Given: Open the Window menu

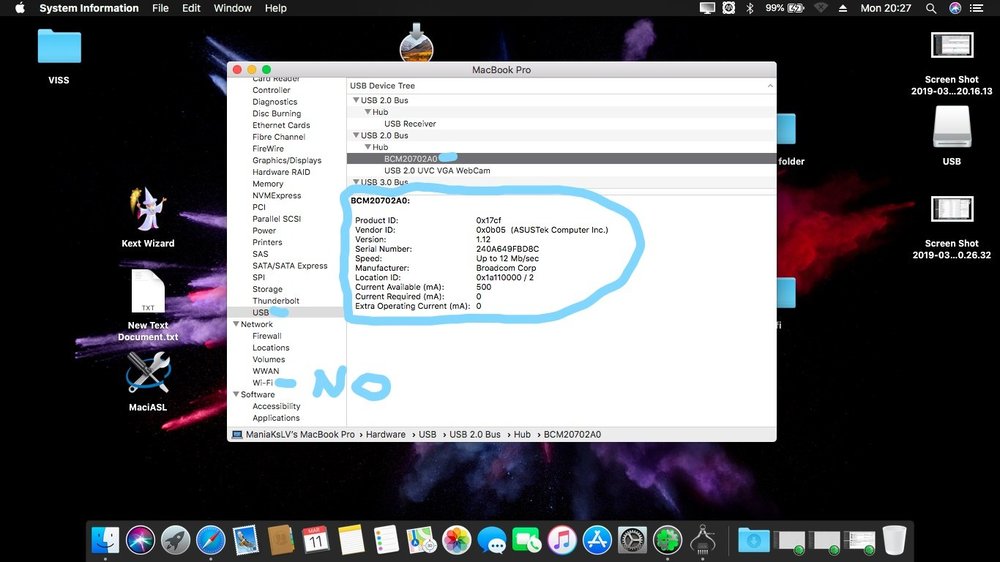Looking at the screenshot, I should pyautogui.click(x=232, y=8).
